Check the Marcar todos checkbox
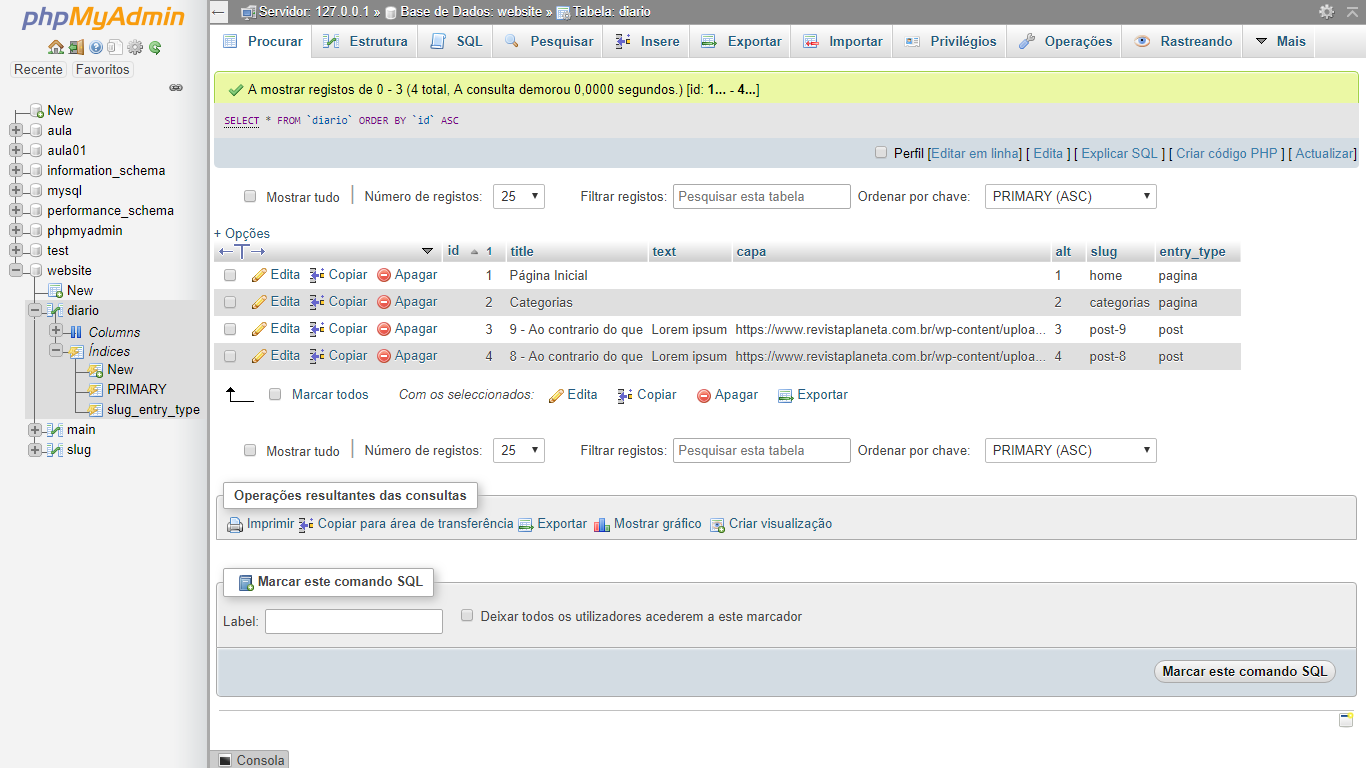Image resolution: width=1366 pixels, height=768 pixels. 276,395
